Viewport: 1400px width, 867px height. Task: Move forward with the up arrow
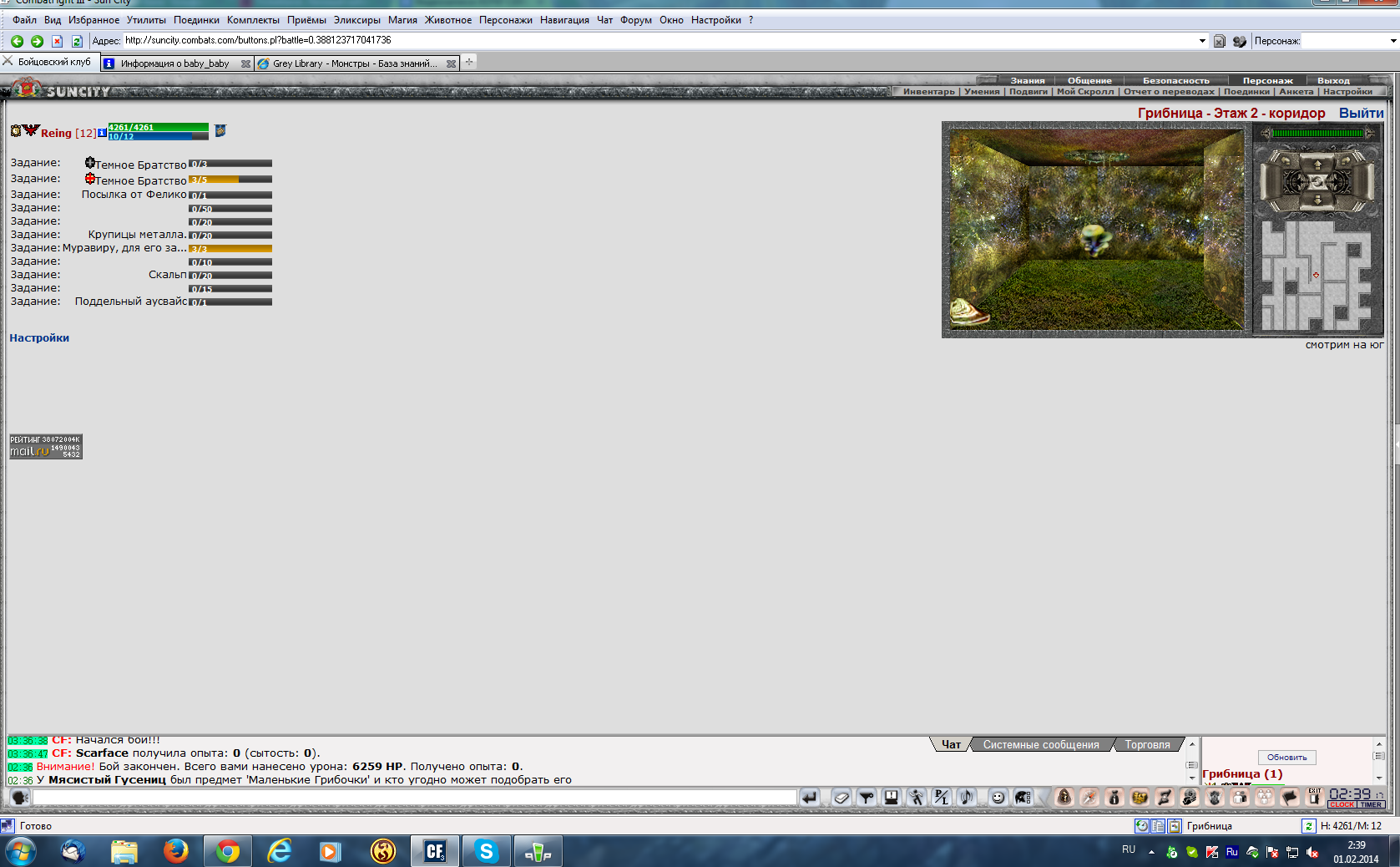tap(1317, 164)
